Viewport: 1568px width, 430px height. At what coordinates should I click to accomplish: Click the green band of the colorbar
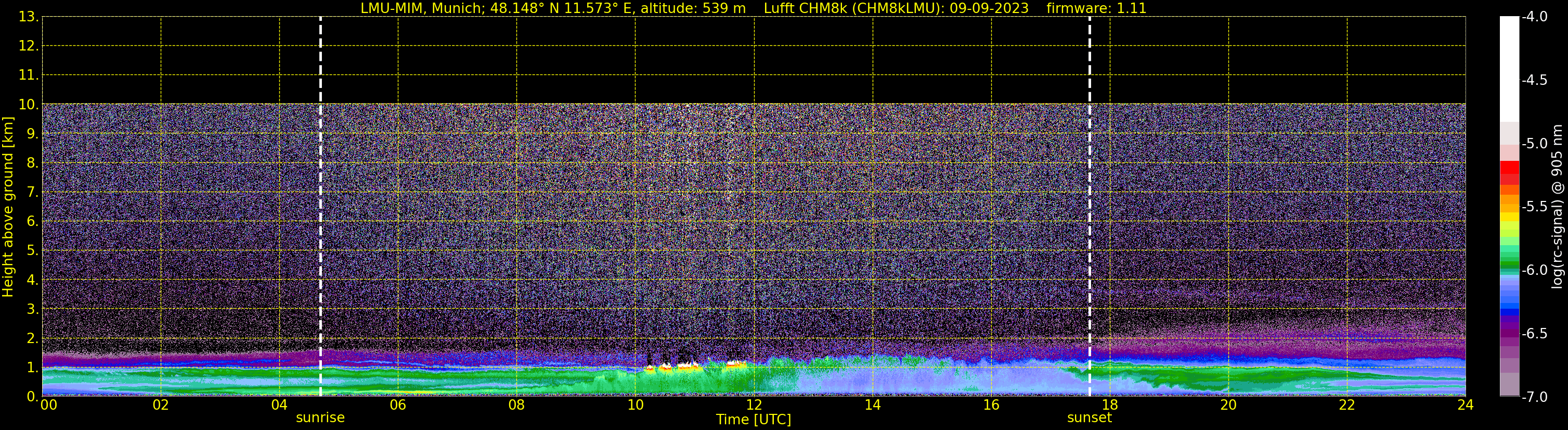pos(1510,264)
